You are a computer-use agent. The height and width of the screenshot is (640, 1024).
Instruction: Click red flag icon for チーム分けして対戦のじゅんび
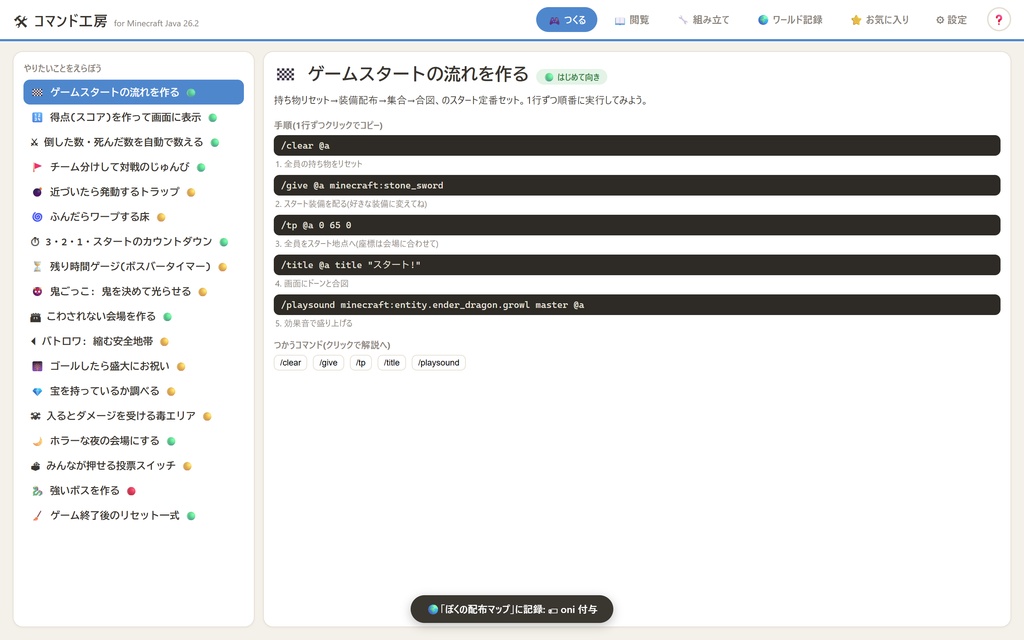coord(37,167)
